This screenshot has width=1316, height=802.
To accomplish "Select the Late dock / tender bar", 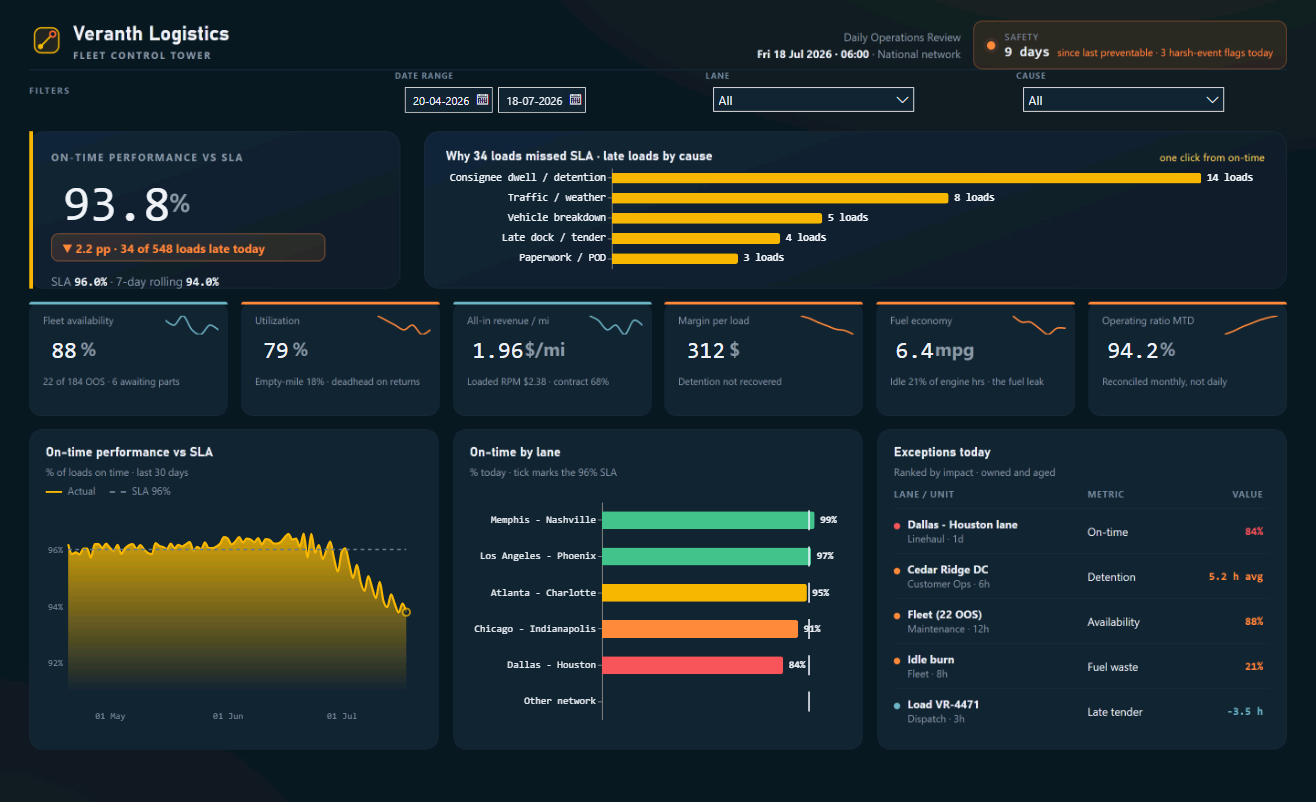I will 696,238.
